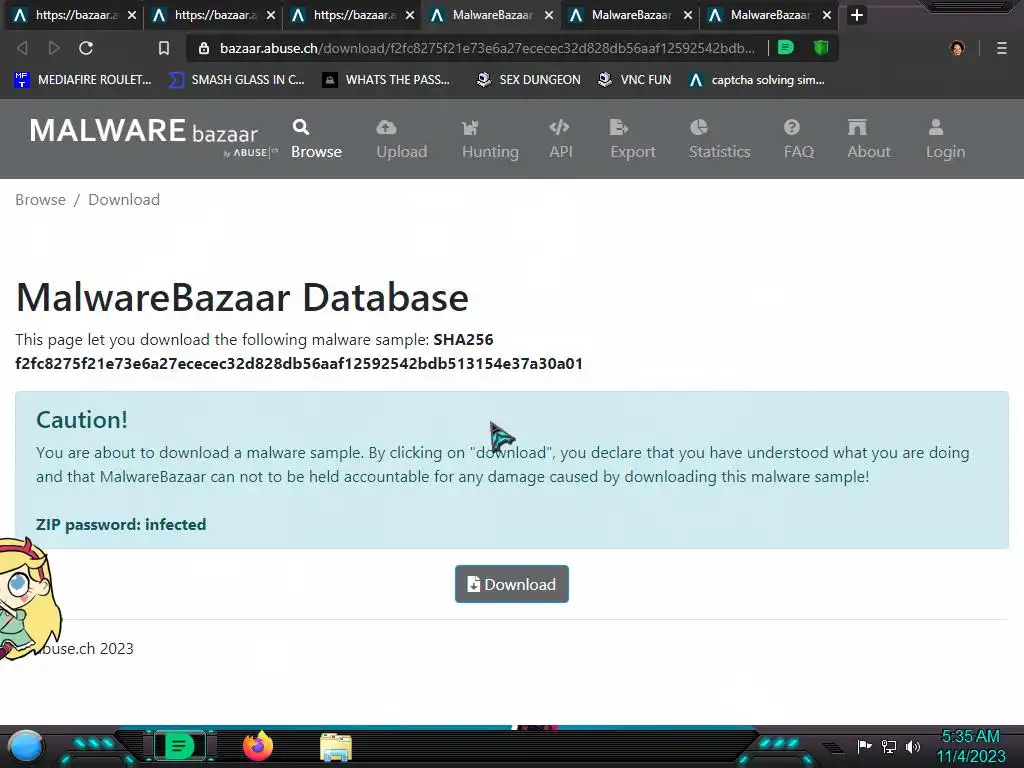The height and width of the screenshot is (768, 1024).
Task: Click the green chat extension icon in toolbar
Action: point(786,47)
